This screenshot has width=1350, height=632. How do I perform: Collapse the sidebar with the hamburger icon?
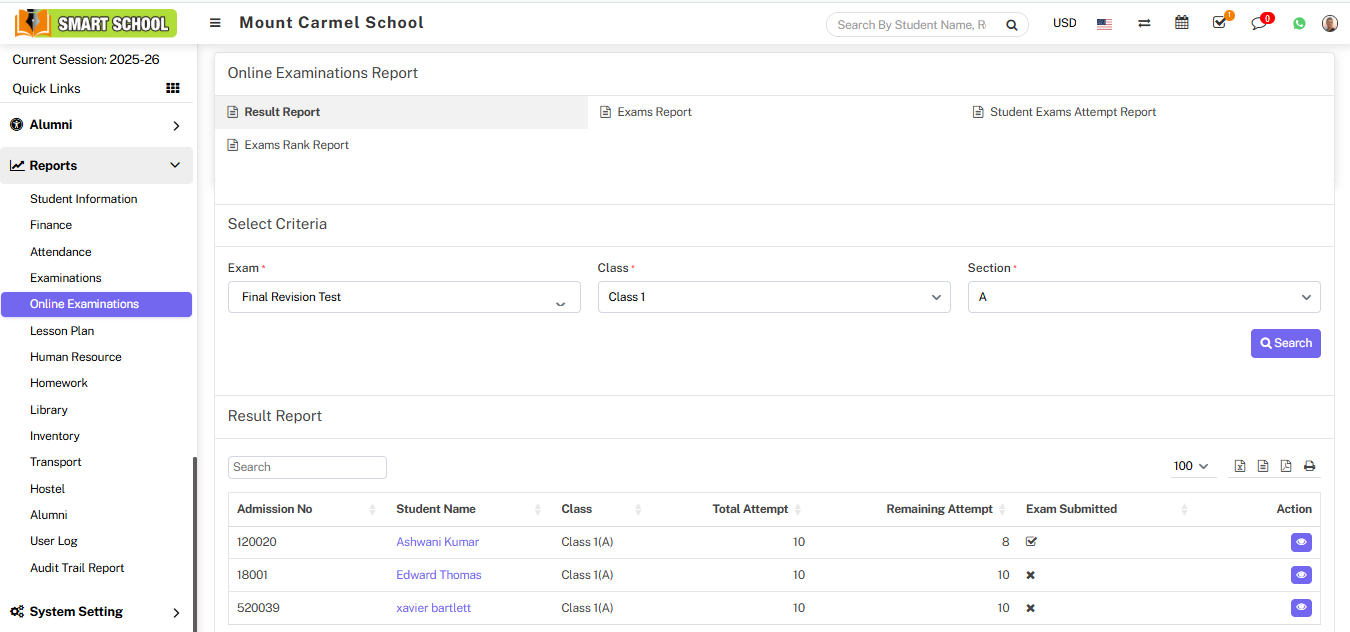(215, 21)
